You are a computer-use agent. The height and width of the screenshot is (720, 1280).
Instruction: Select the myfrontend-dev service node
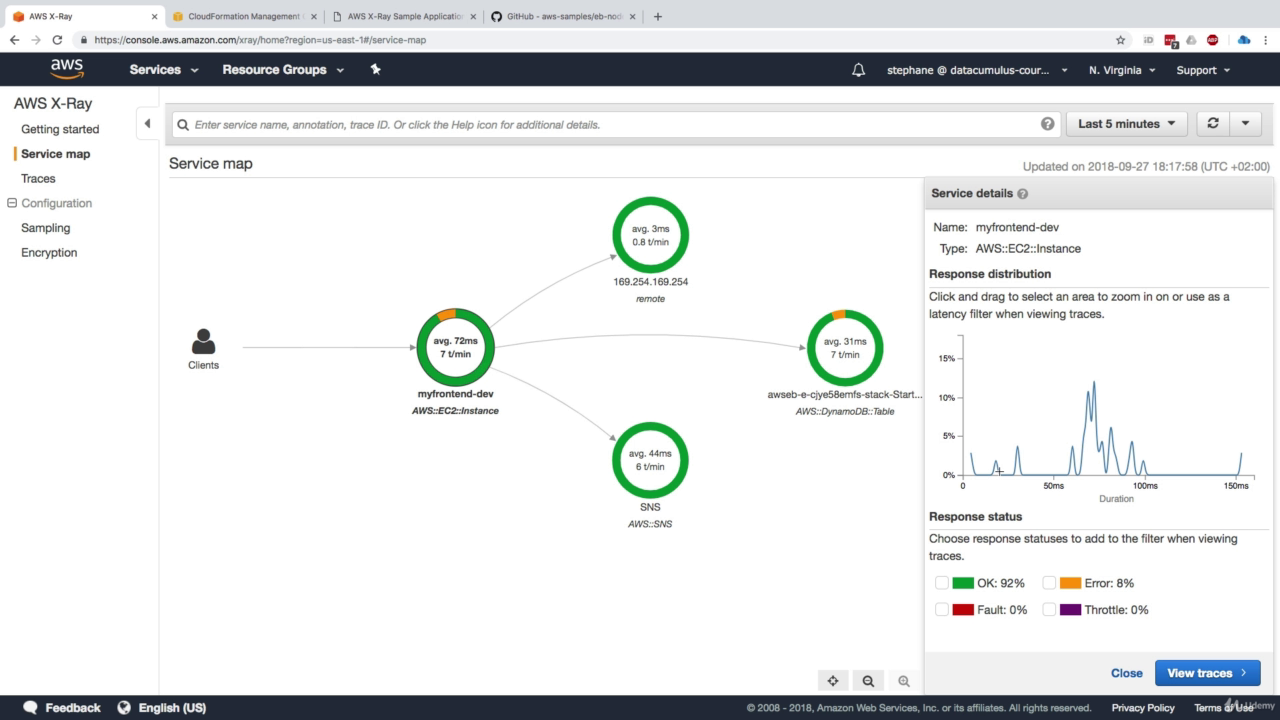[x=456, y=347]
